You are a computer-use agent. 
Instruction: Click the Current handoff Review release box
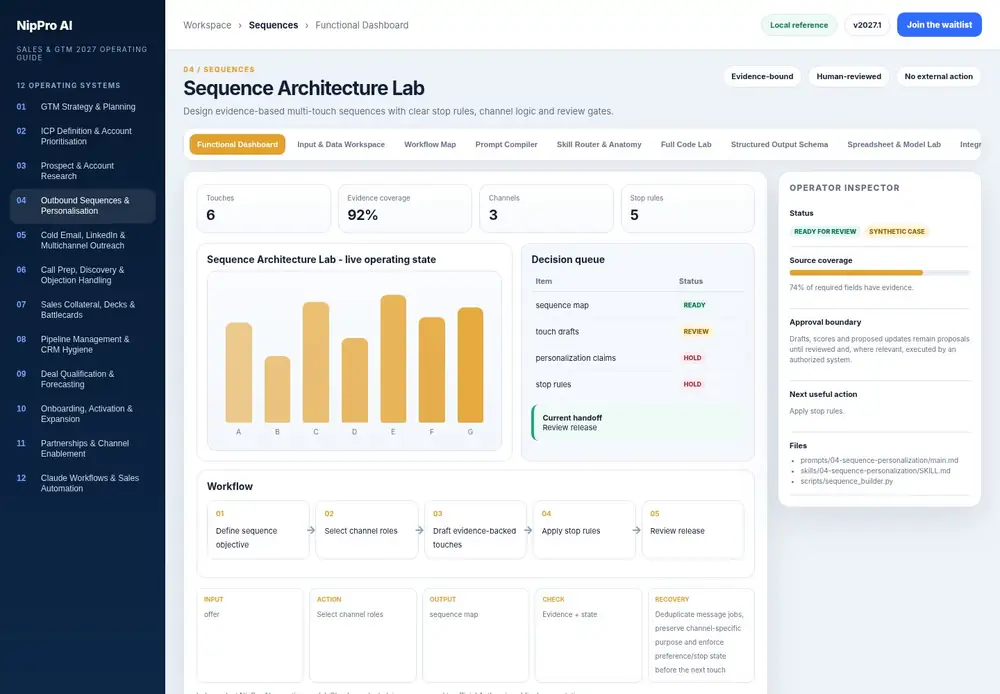coord(638,422)
